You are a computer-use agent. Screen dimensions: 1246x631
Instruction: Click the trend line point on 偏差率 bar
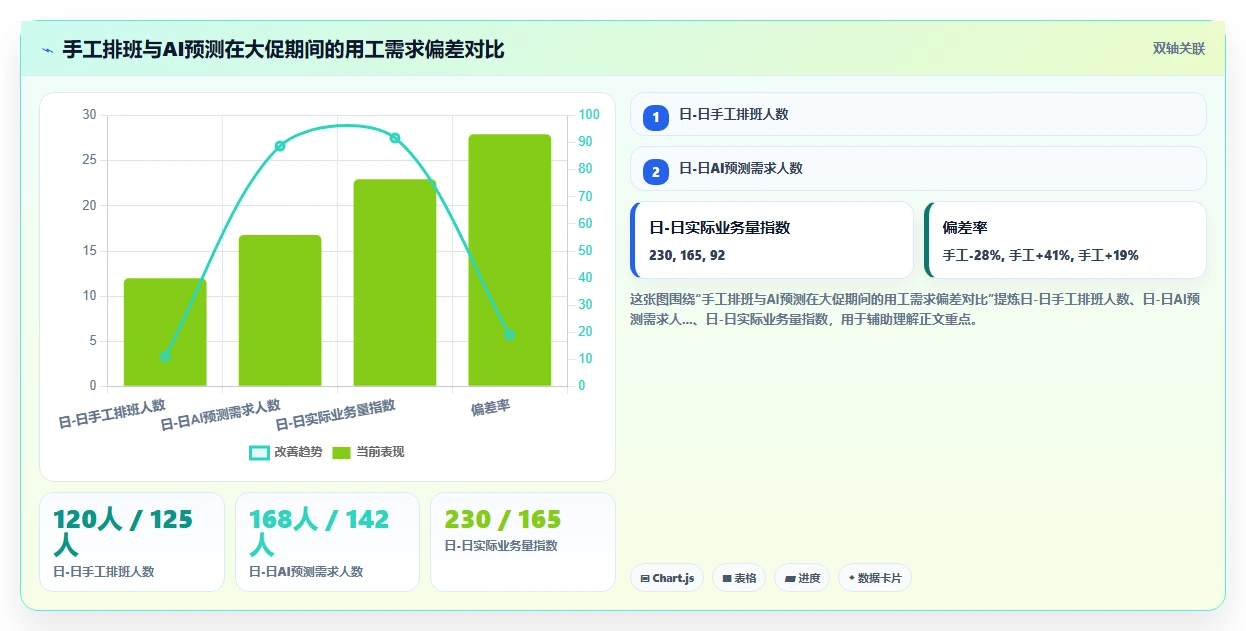pos(510,335)
